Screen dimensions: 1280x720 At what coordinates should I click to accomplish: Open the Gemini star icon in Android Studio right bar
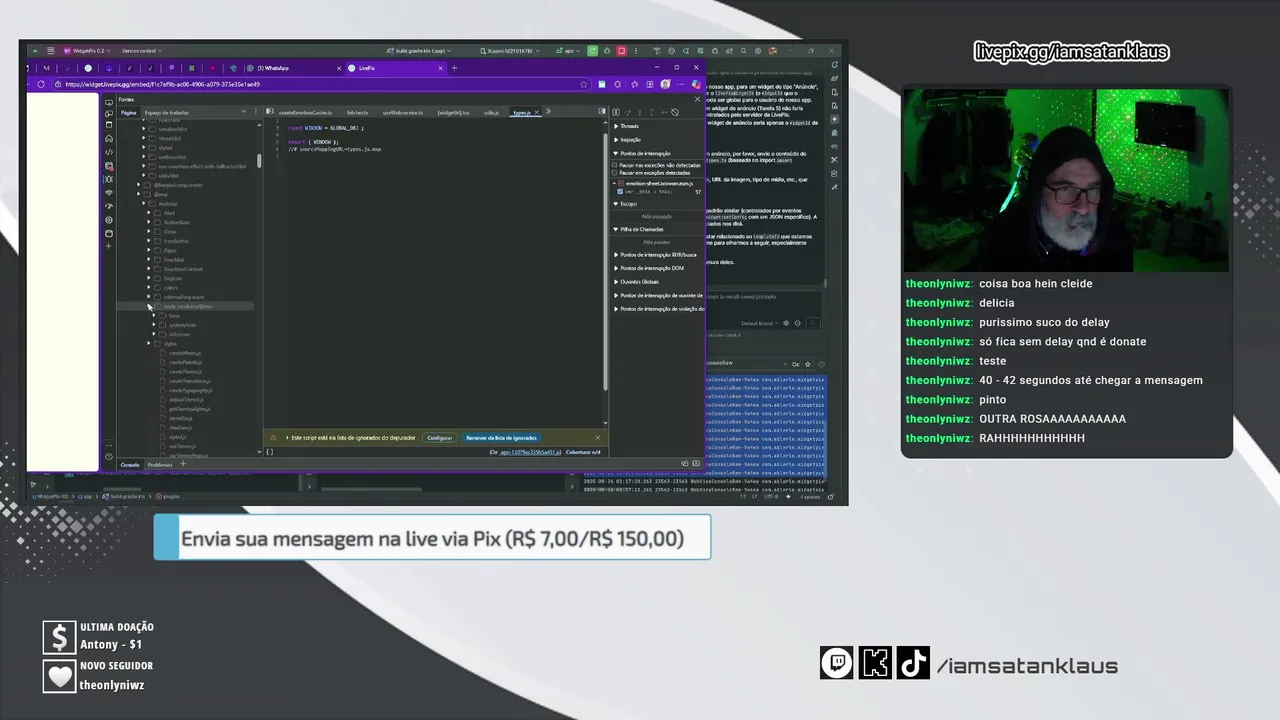pos(834,119)
